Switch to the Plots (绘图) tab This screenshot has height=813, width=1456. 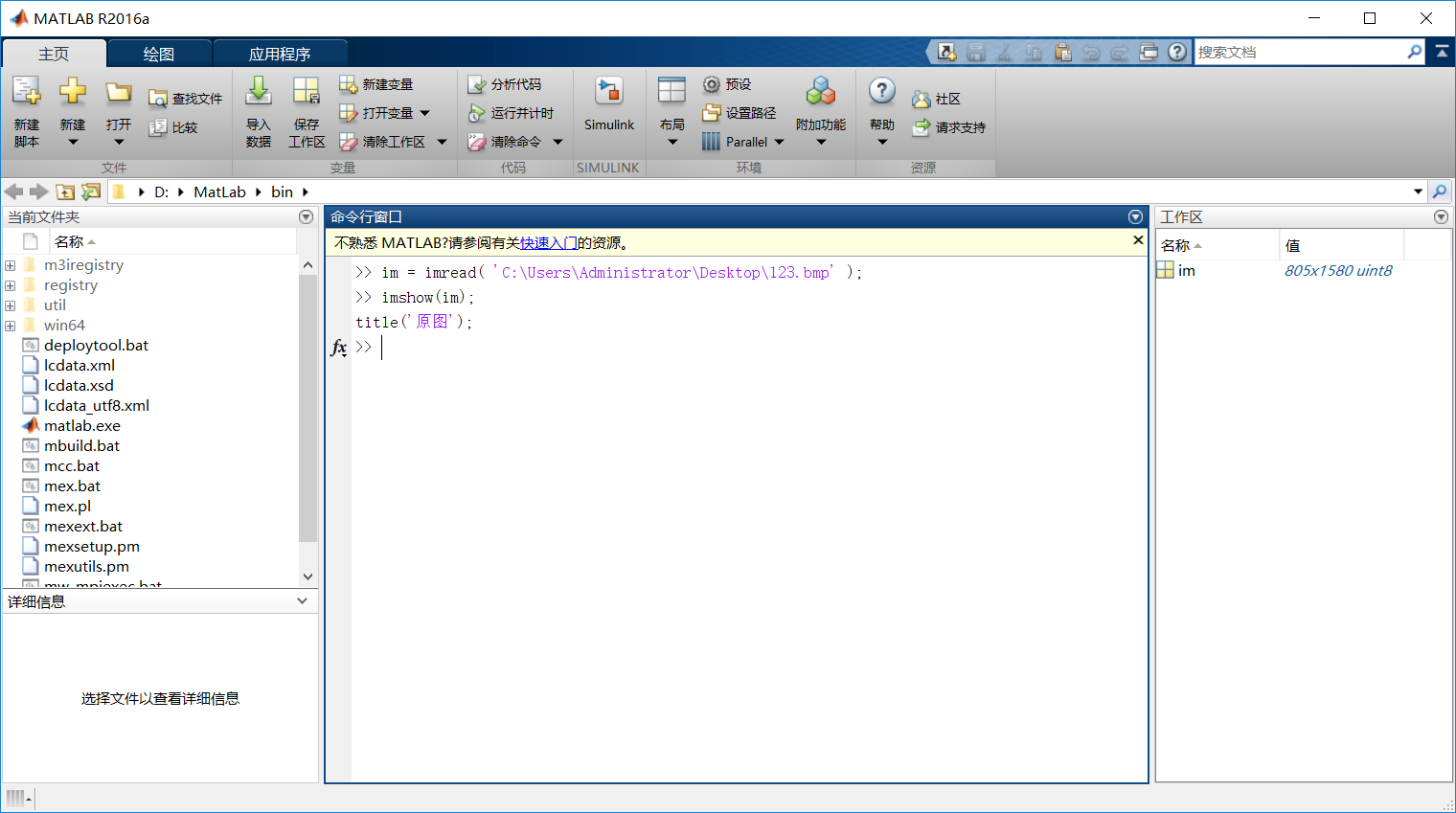pos(159,54)
